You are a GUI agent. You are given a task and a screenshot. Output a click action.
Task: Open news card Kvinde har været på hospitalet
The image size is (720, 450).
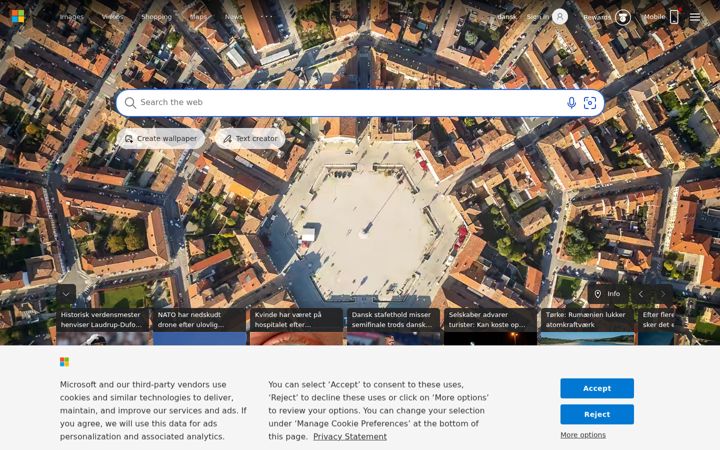[297, 326]
